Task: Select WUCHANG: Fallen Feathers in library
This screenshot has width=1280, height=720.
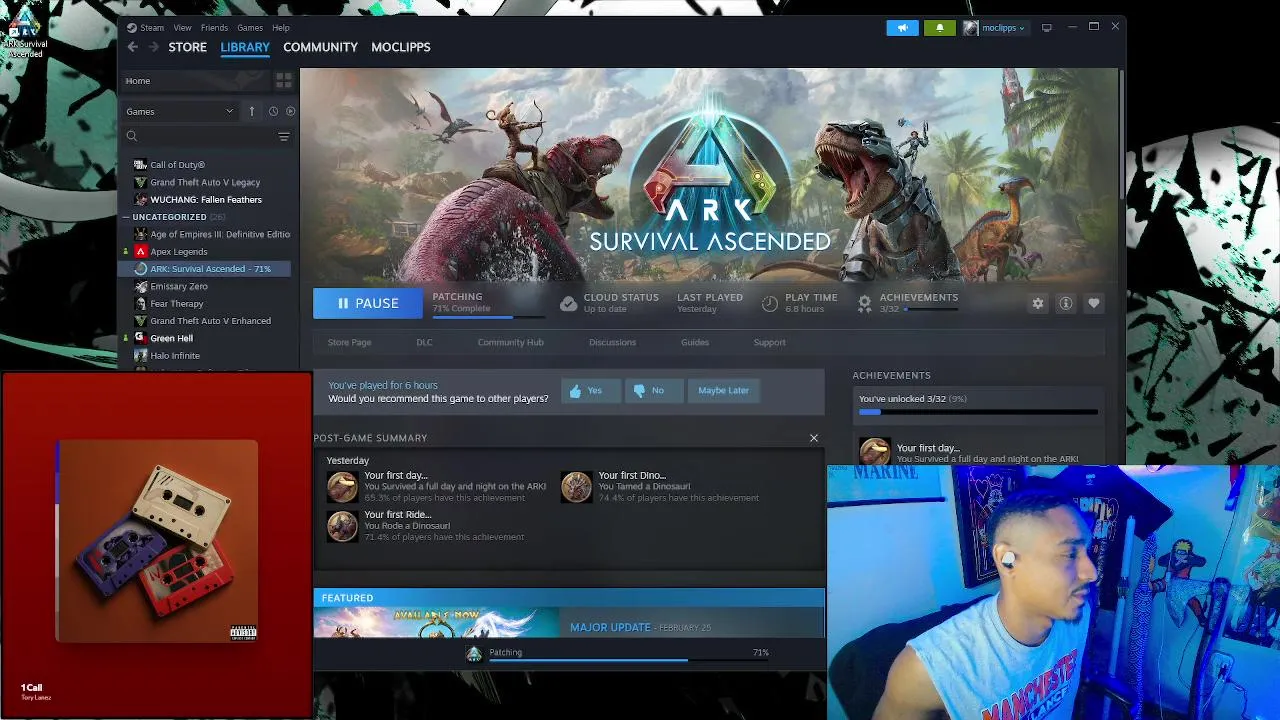Action: (206, 200)
